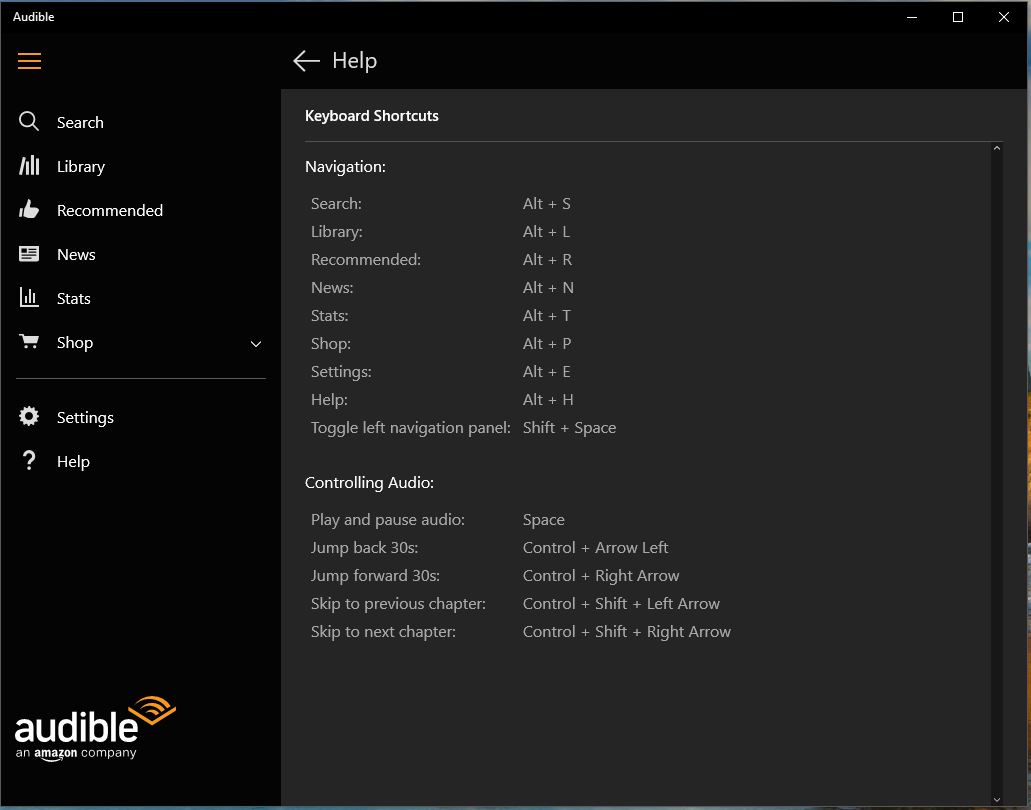Click the Search magnifier icon

pos(28,122)
